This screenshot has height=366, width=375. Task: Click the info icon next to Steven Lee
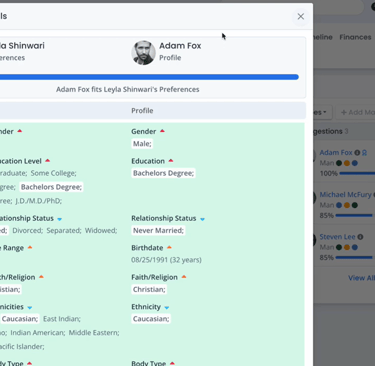(360, 237)
